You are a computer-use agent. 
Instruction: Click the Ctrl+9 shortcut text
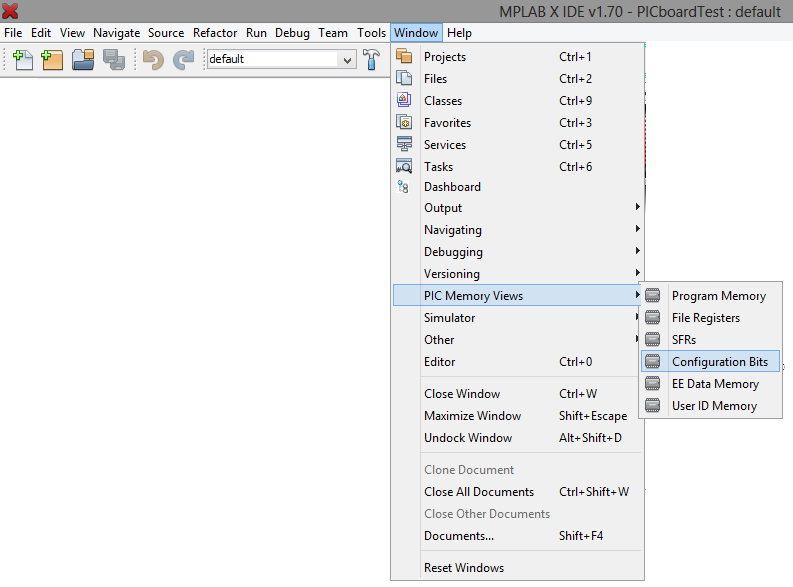point(576,101)
